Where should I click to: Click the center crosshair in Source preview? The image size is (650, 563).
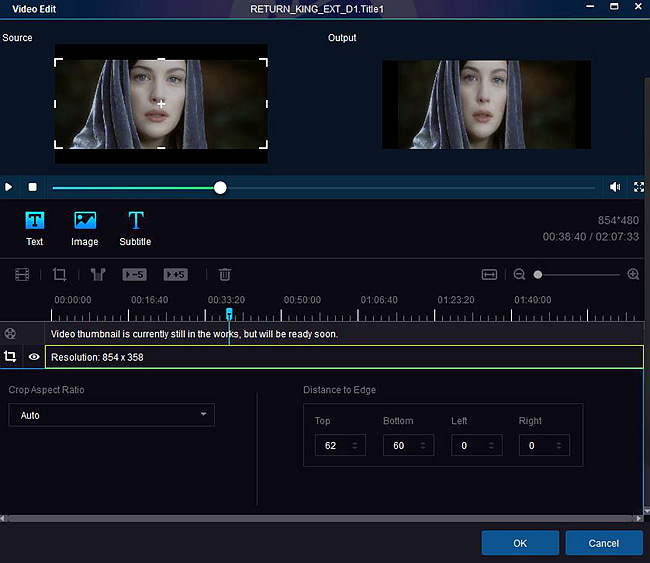click(x=161, y=104)
